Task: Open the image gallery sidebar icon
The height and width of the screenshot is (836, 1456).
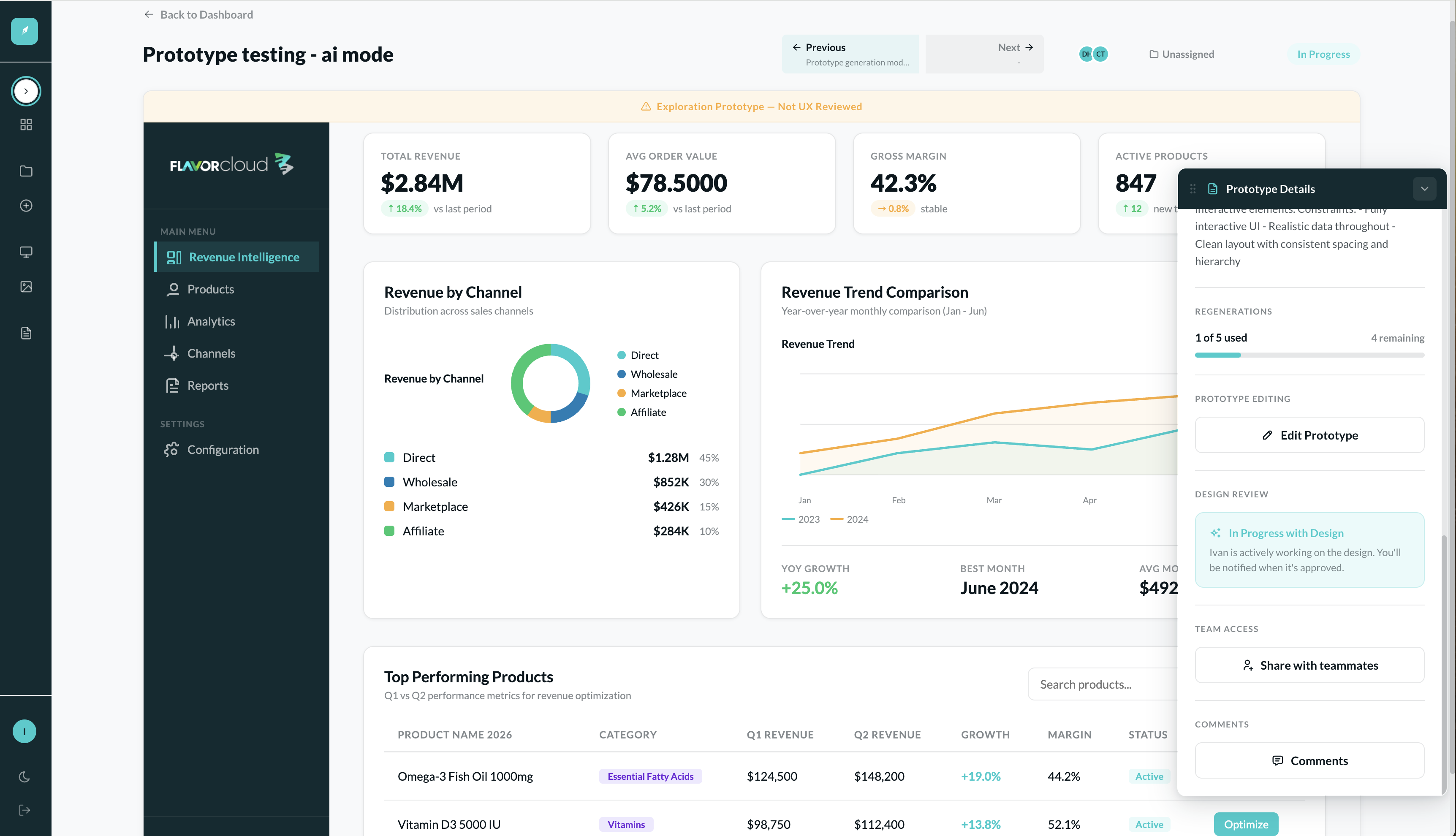Action: click(x=26, y=287)
